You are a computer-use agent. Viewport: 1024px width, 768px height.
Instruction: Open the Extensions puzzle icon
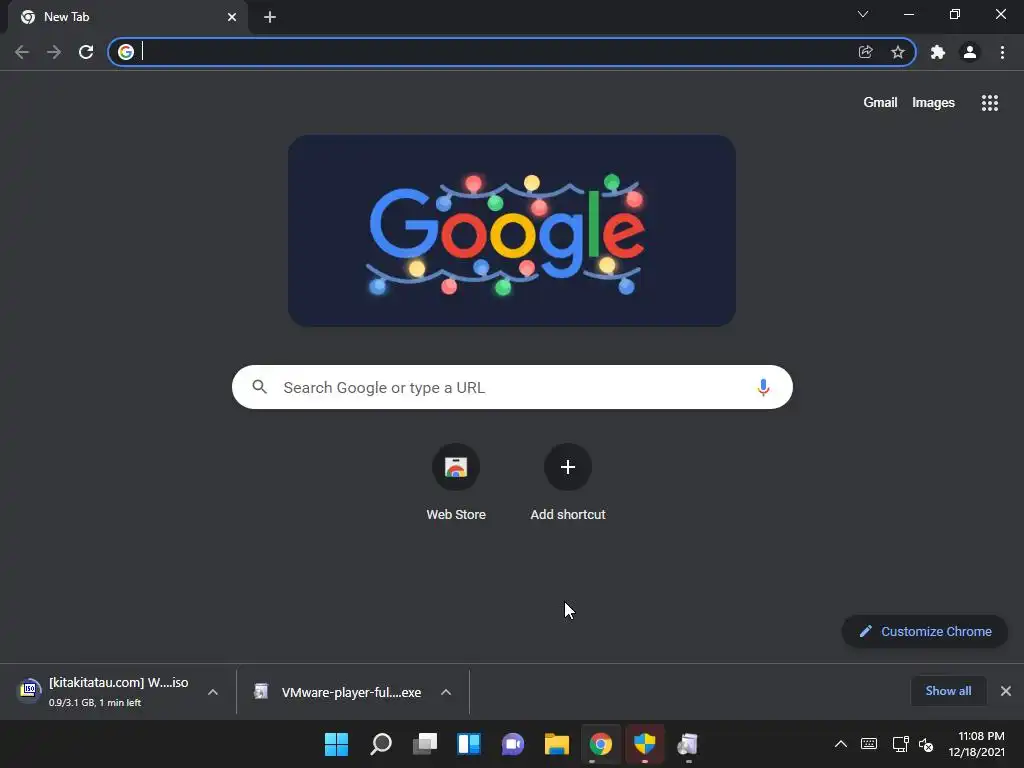point(938,52)
